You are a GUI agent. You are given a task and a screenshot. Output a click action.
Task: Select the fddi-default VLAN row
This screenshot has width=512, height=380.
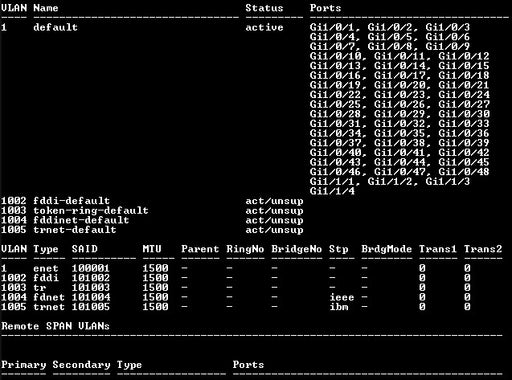coord(152,201)
